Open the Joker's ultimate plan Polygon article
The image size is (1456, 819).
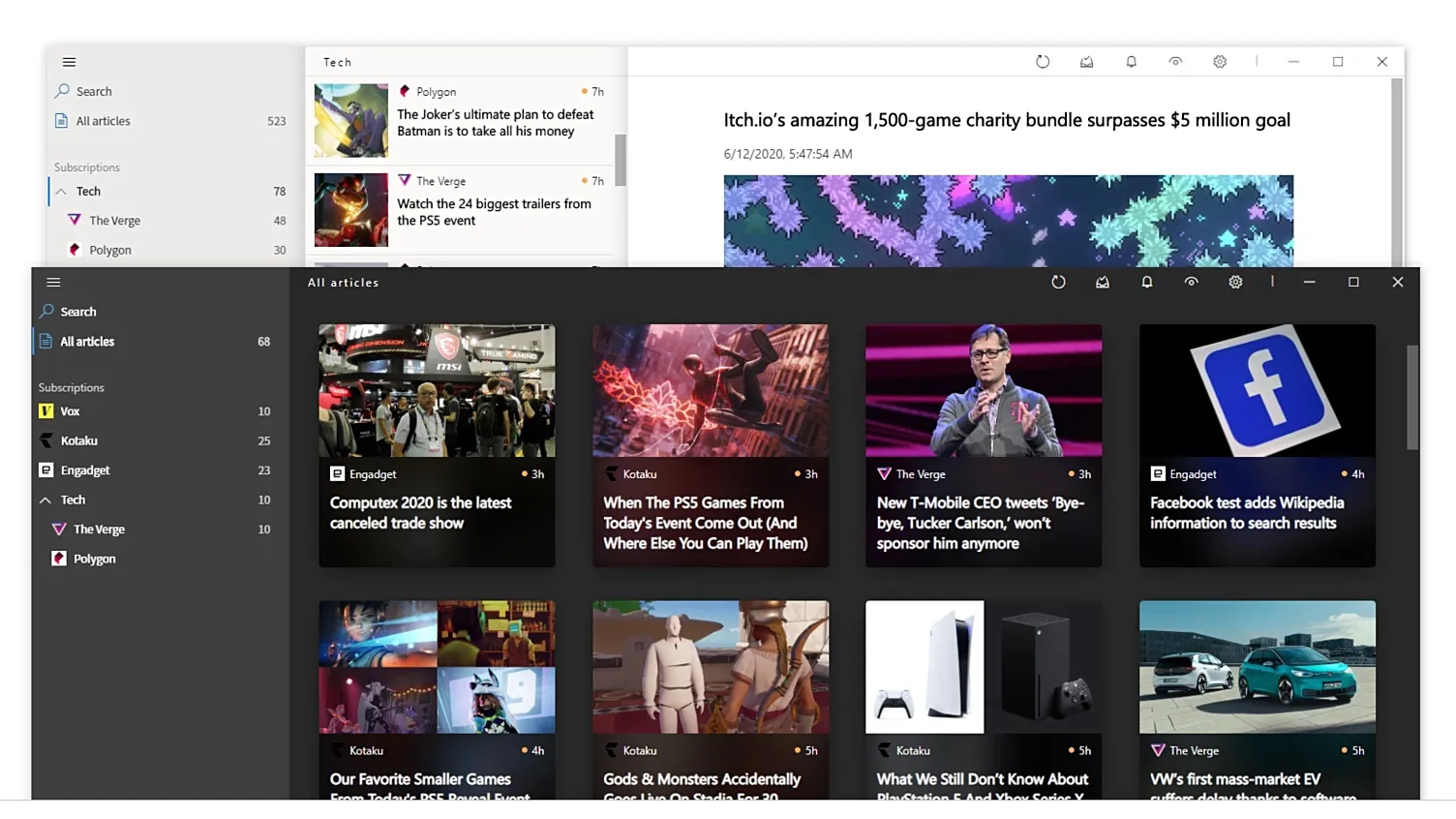tap(495, 122)
